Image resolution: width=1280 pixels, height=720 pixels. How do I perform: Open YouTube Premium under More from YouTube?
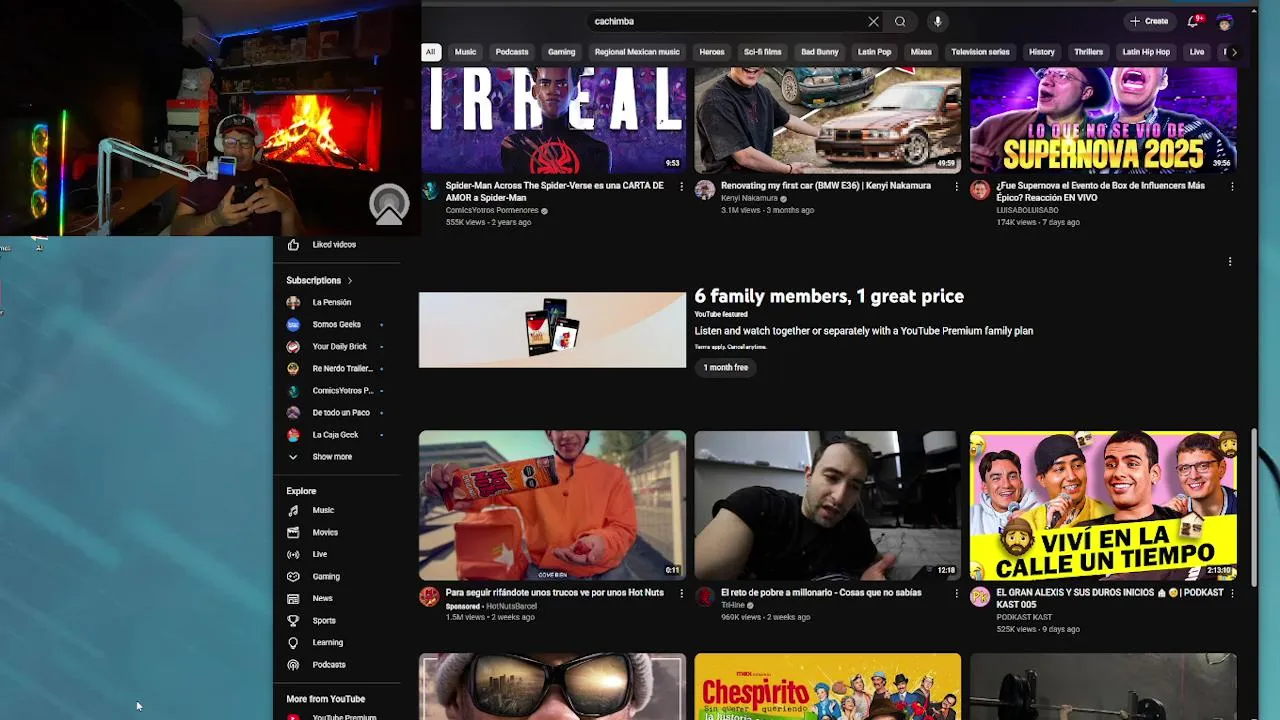click(343, 716)
